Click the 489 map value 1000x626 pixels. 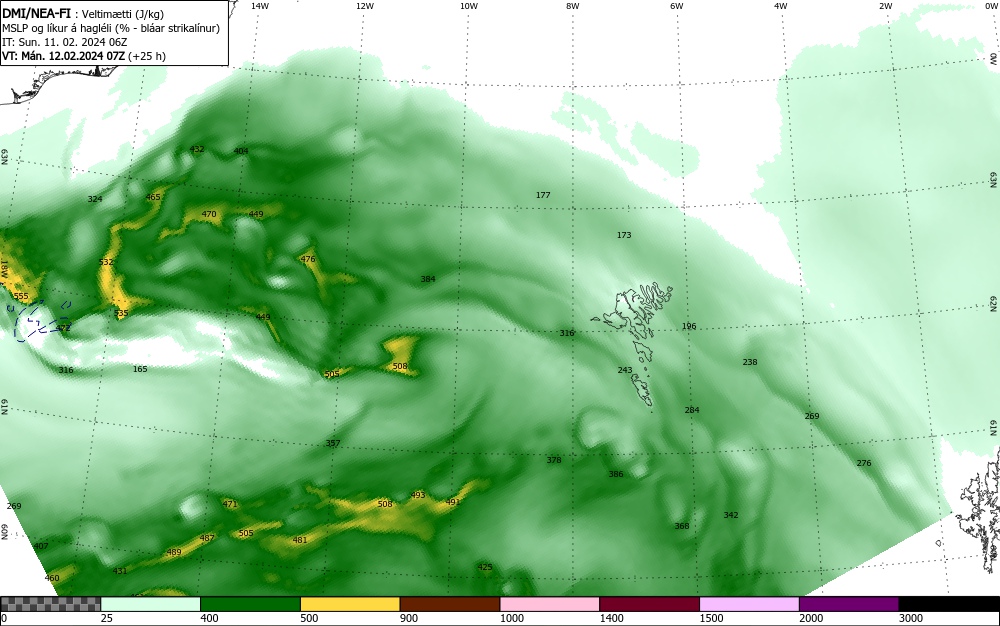(x=174, y=553)
